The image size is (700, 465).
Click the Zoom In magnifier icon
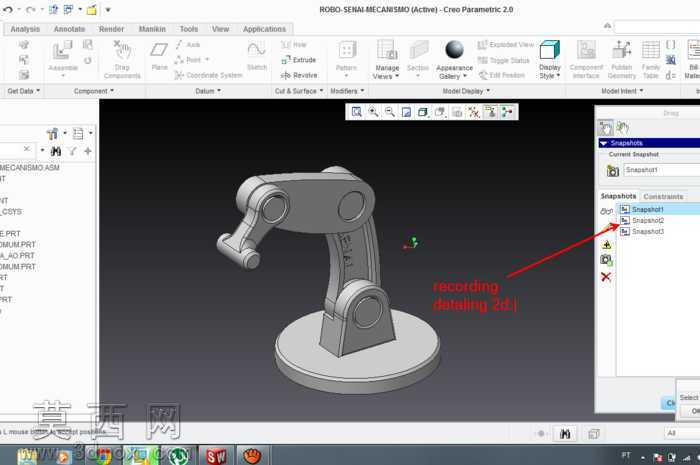pos(373,112)
